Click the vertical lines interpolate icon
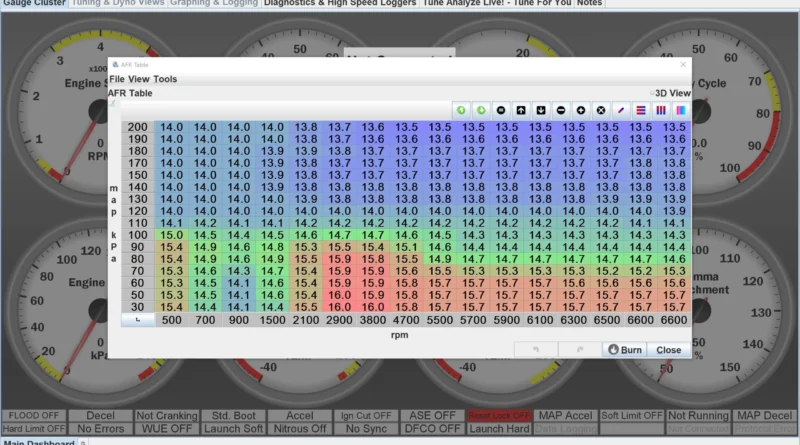The height and width of the screenshot is (445, 800). (x=661, y=109)
